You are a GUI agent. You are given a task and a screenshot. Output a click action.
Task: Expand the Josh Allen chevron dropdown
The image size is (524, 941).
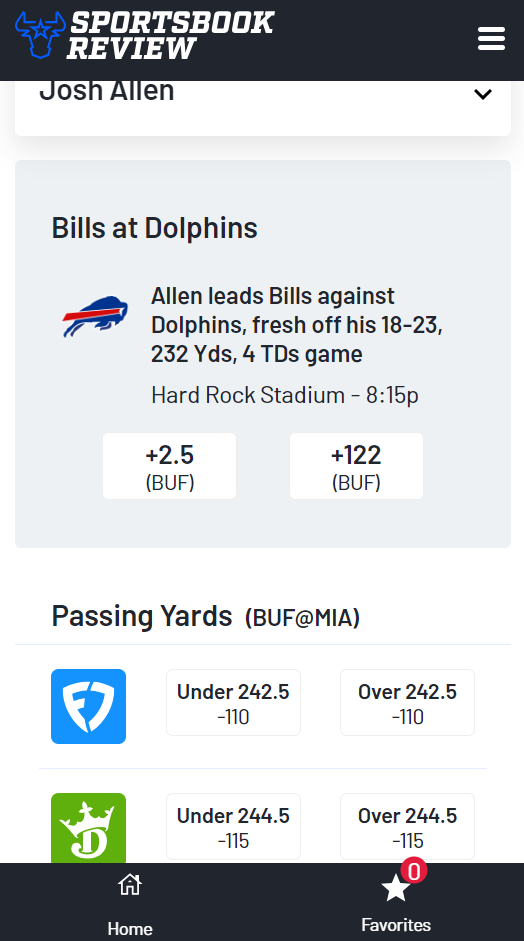pyautogui.click(x=483, y=94)
